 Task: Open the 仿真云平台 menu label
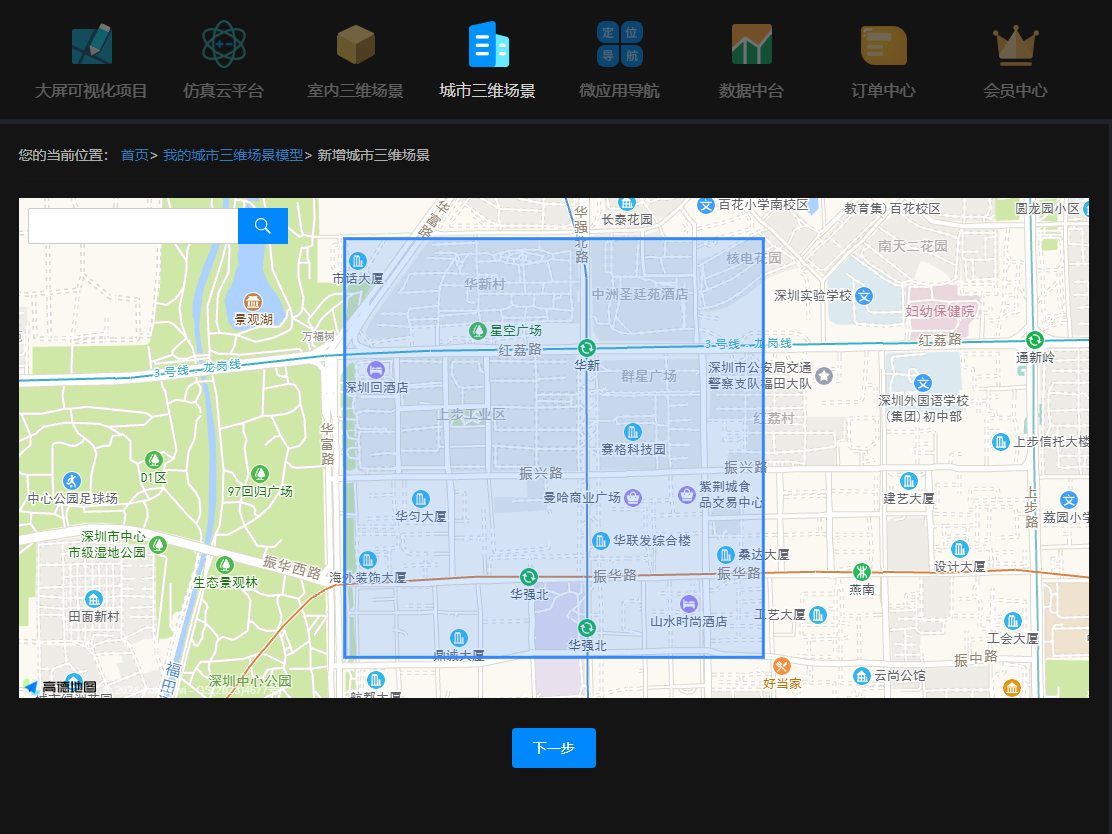pyautogui.click(x=223, y=91)
